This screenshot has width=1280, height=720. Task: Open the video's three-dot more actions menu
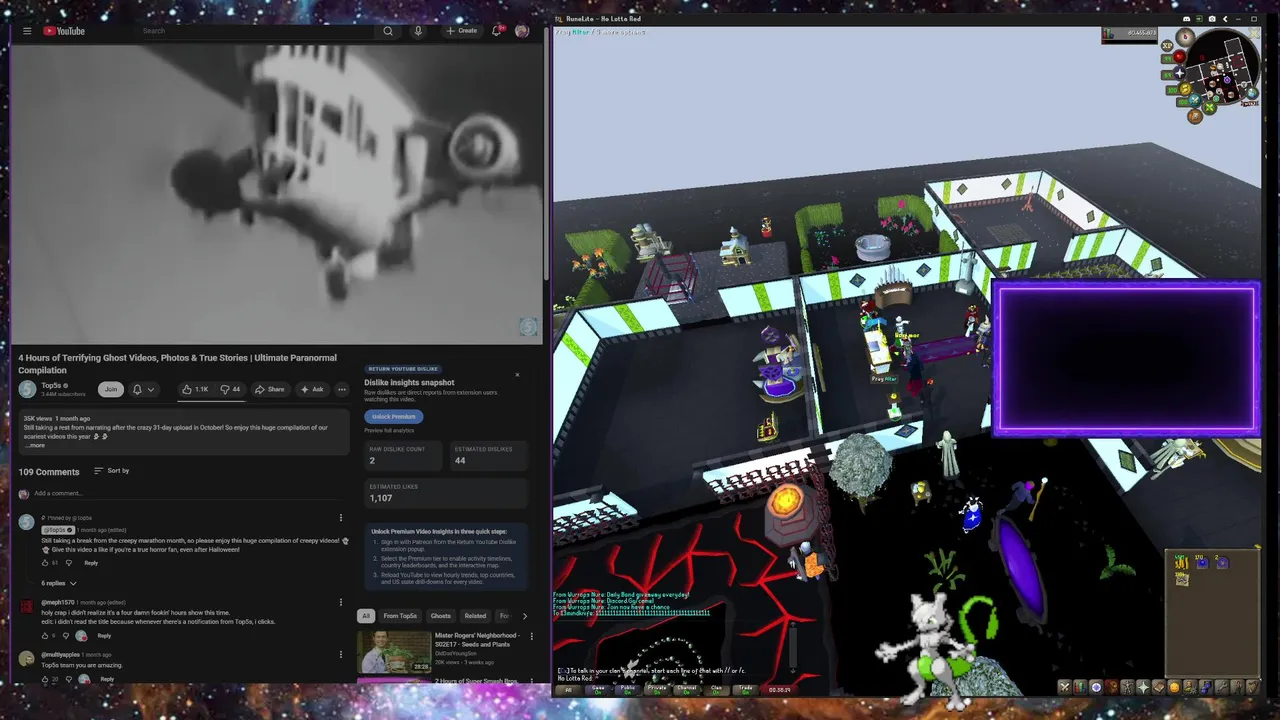[x=342, y=389]
